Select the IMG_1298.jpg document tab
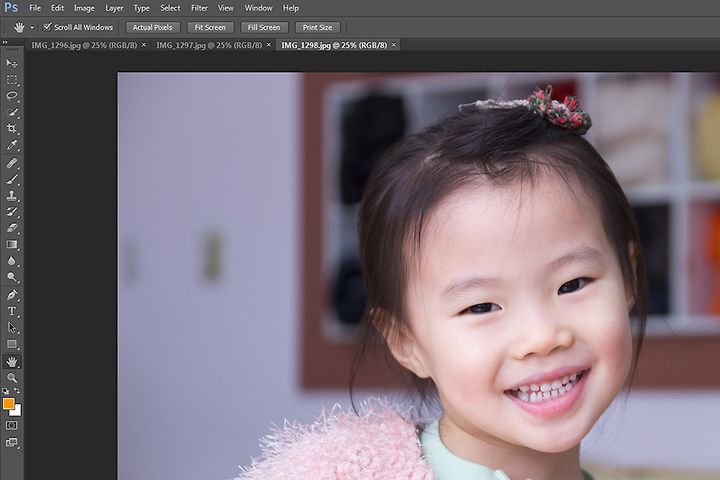 334,45
